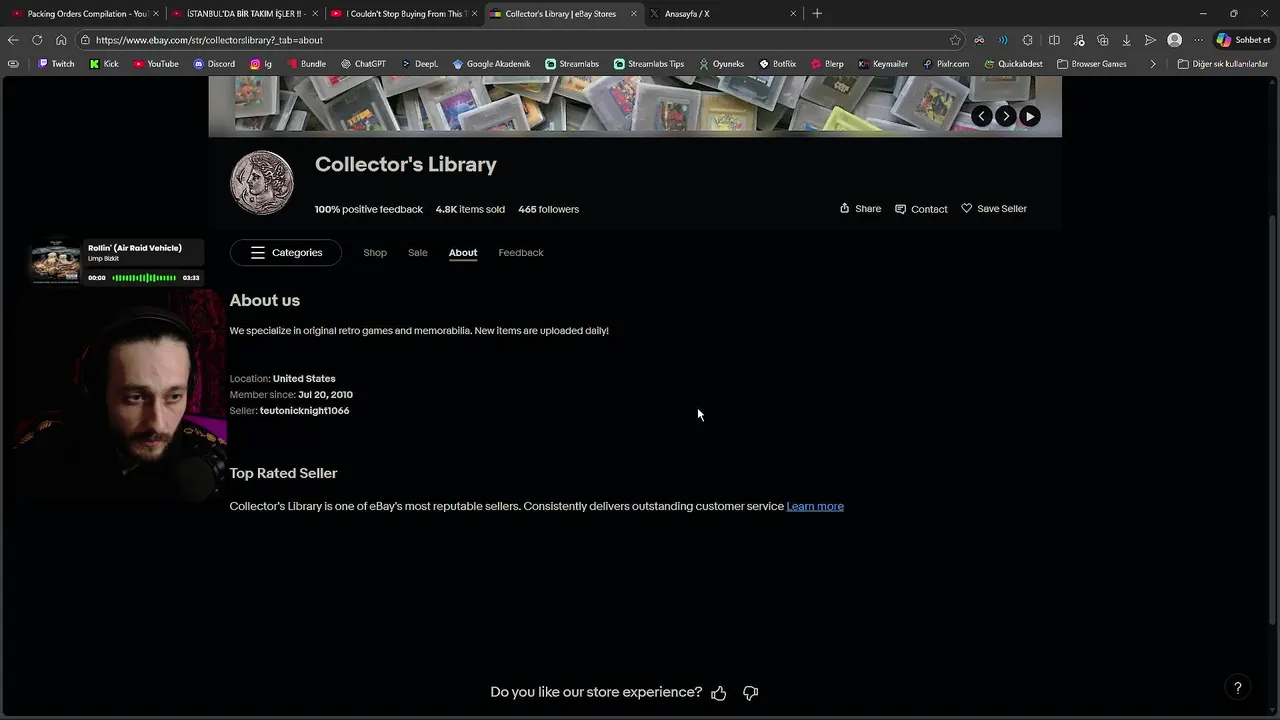
Task: Give thumbs down to store experience
Action: [751, 693]
